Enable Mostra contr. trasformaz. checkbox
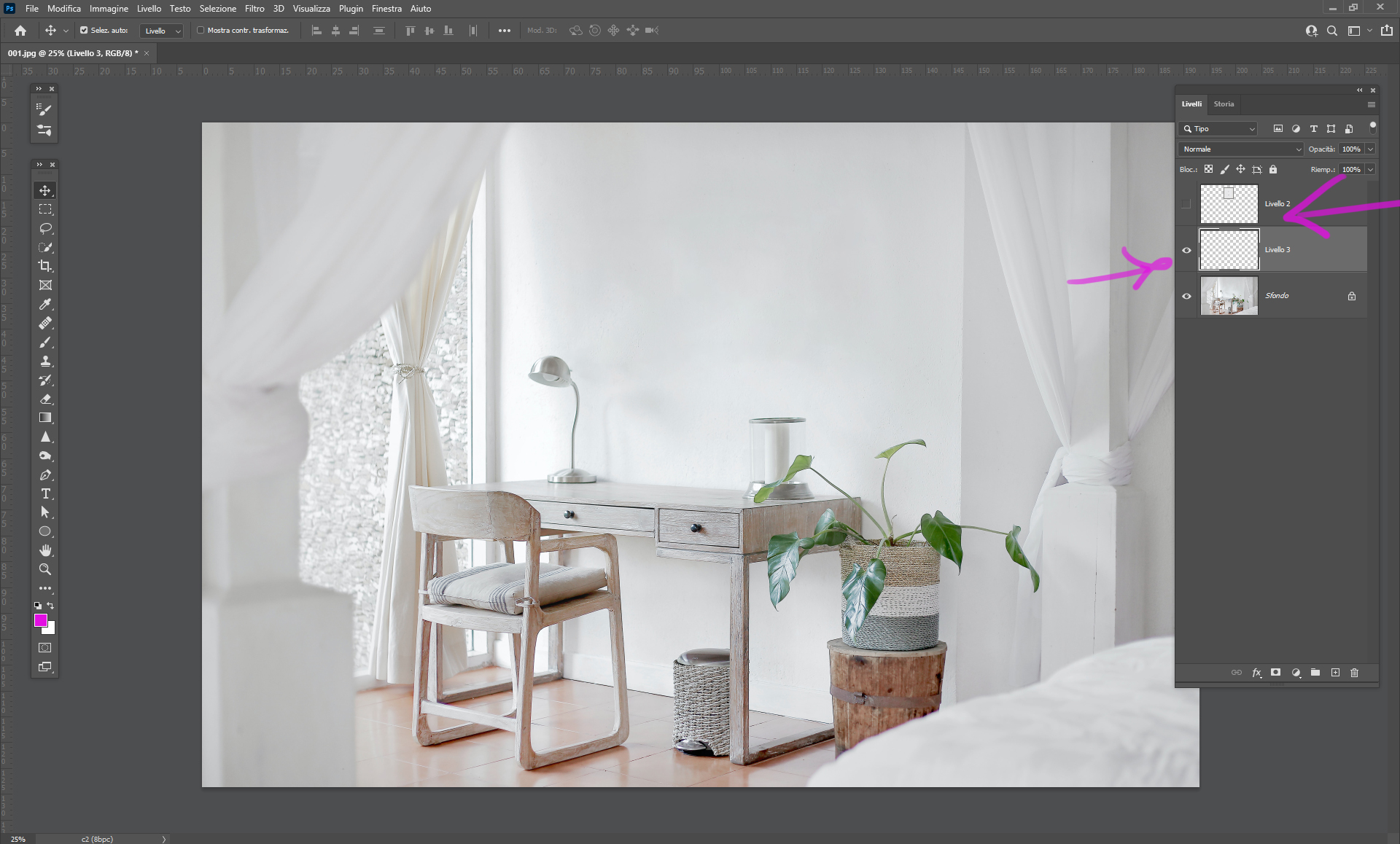Screen dimensions: 1400x844 coord(201,31)
